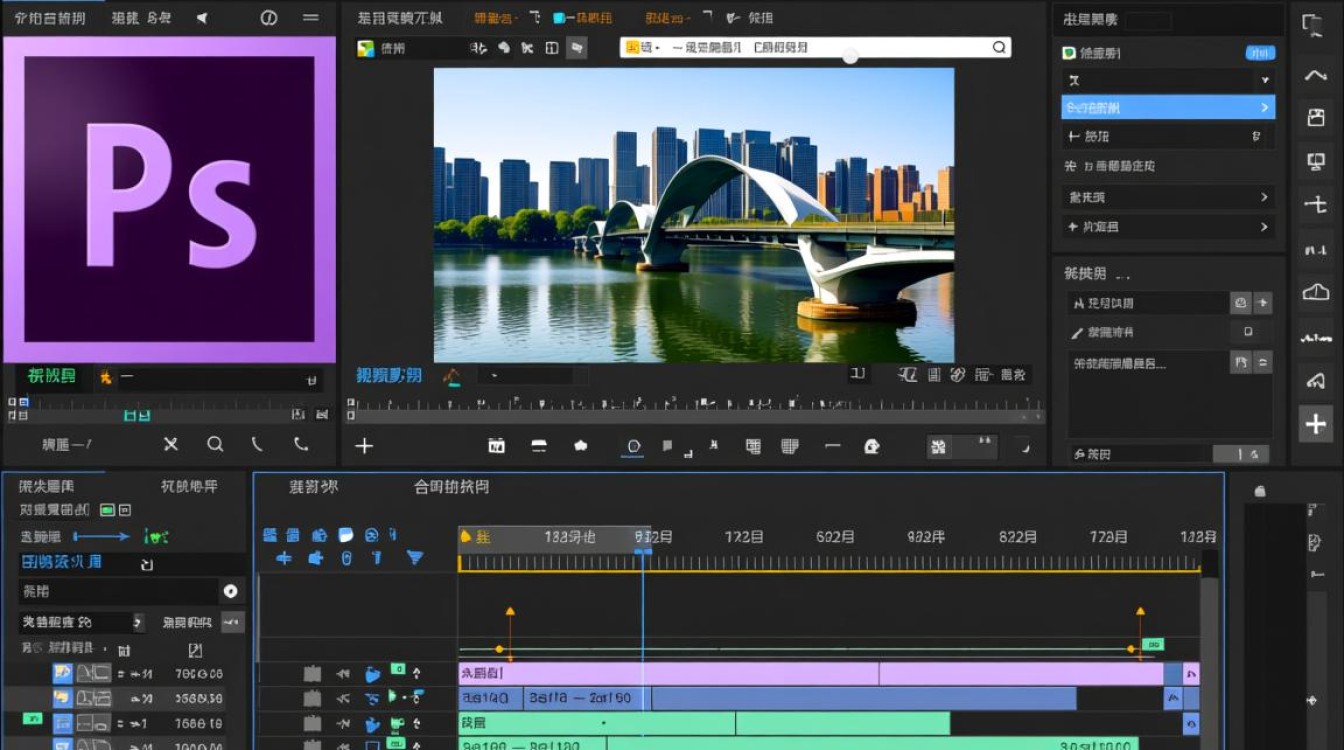
Task: Click the blue highlighted label in timeline left panel
Action: [x=61, y=562]
